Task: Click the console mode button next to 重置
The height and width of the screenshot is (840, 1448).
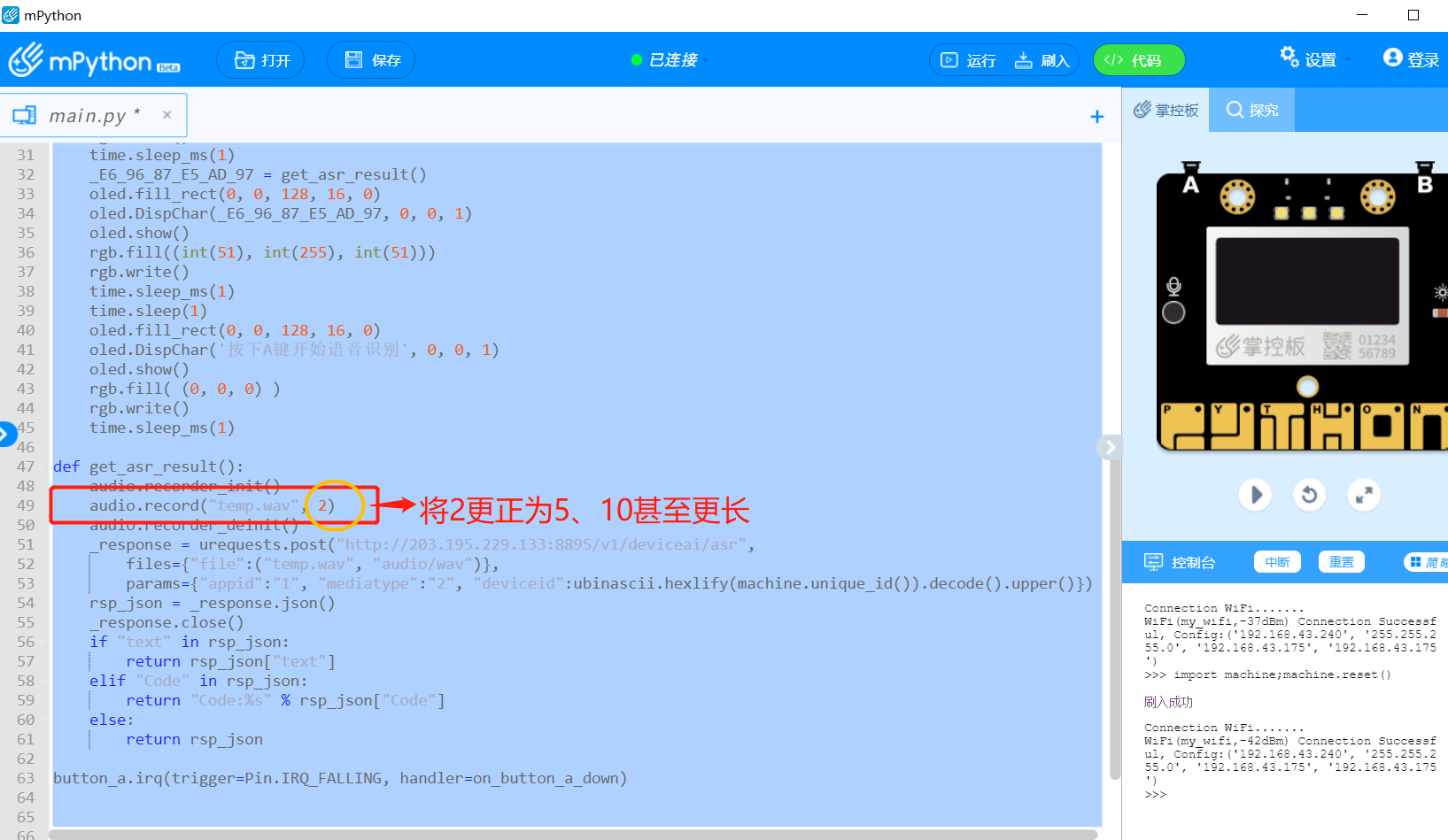Action: point(1428,562)
